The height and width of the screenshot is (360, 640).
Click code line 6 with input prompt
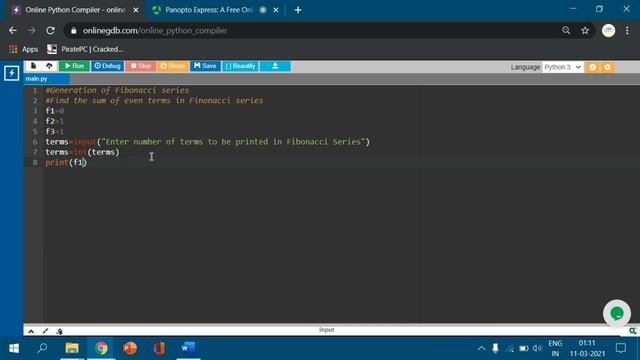click(x=207, y=142)
